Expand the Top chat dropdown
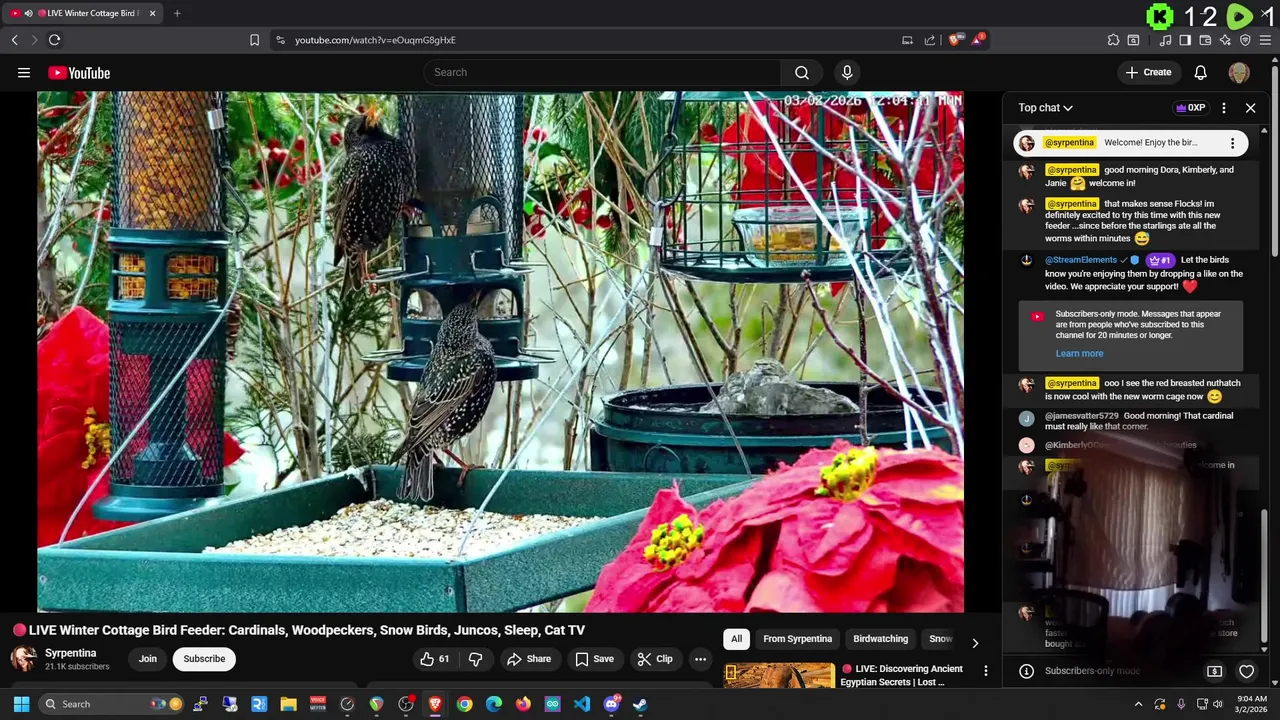 point(1046,108)
